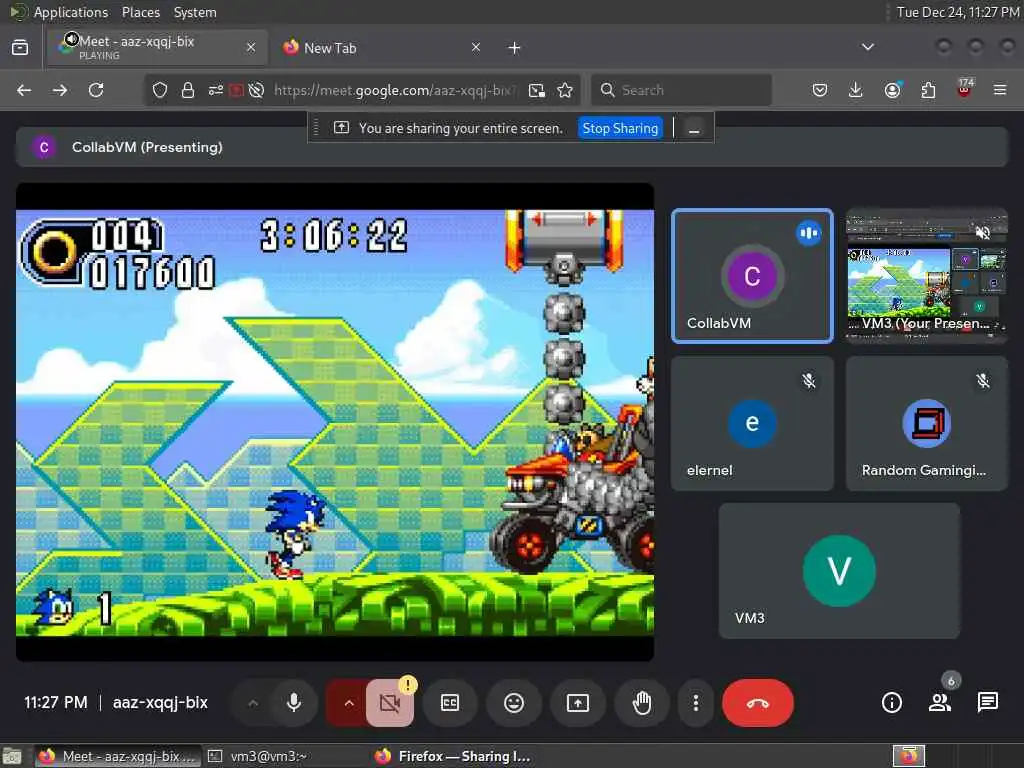Image resolution: width=1024 pixels, height=768 pixels.
Task: Click the tracking protection shield icon
Action: tap(160, 90)
